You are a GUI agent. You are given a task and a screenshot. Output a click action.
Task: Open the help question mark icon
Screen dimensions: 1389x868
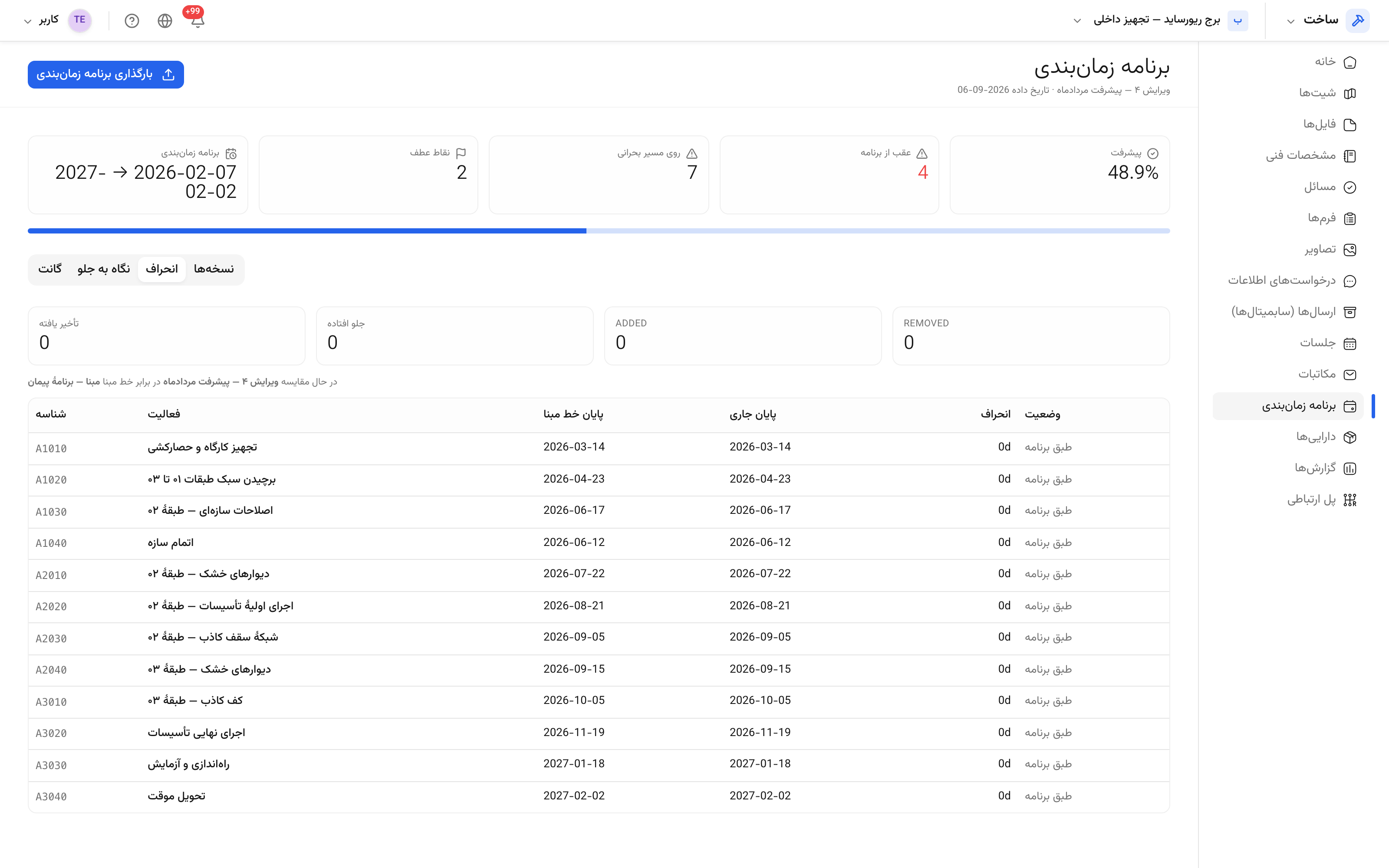click(132, 21)
